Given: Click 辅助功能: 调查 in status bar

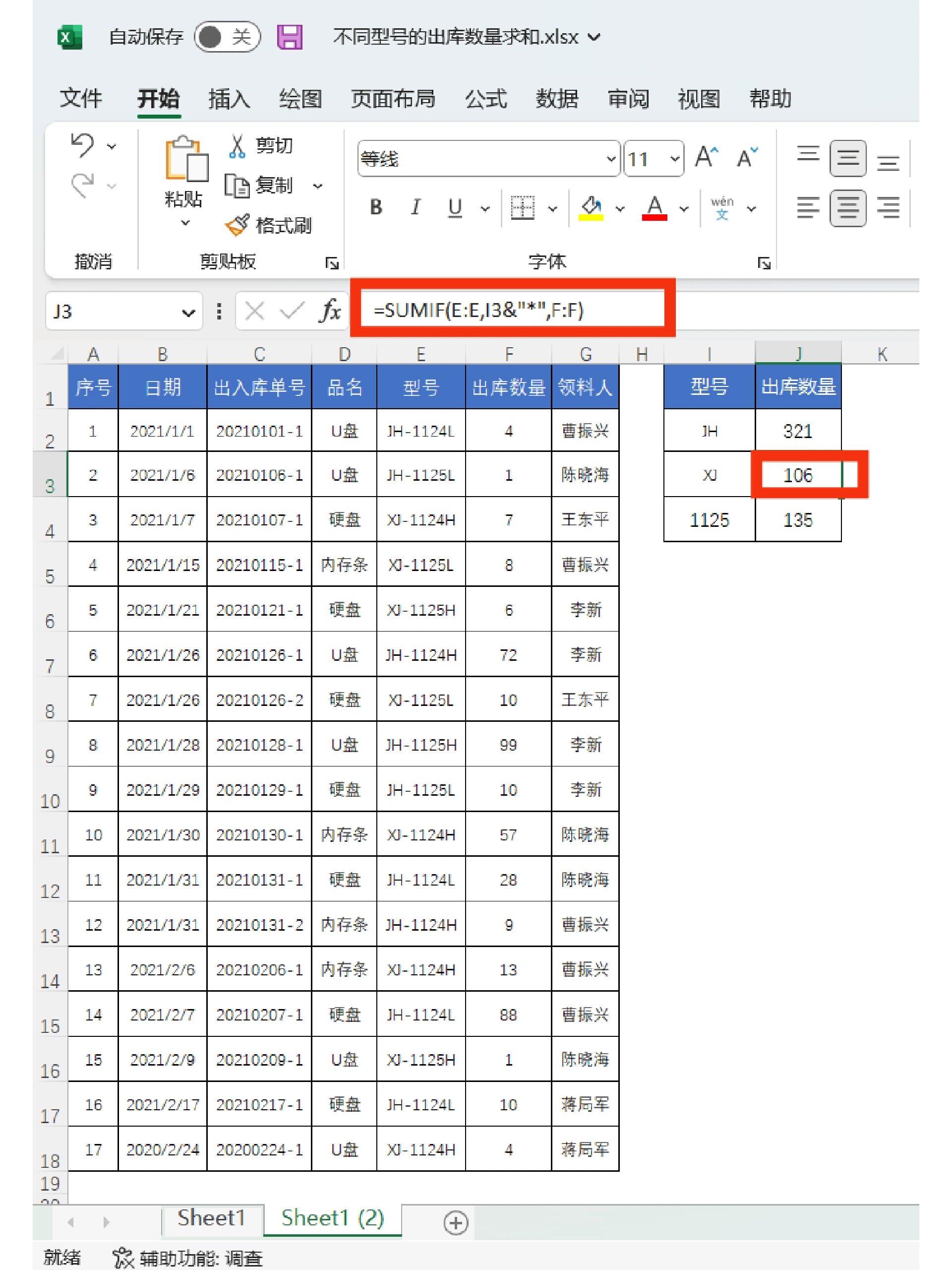Looking at the screenshot, I should [x=187, y=1259].
